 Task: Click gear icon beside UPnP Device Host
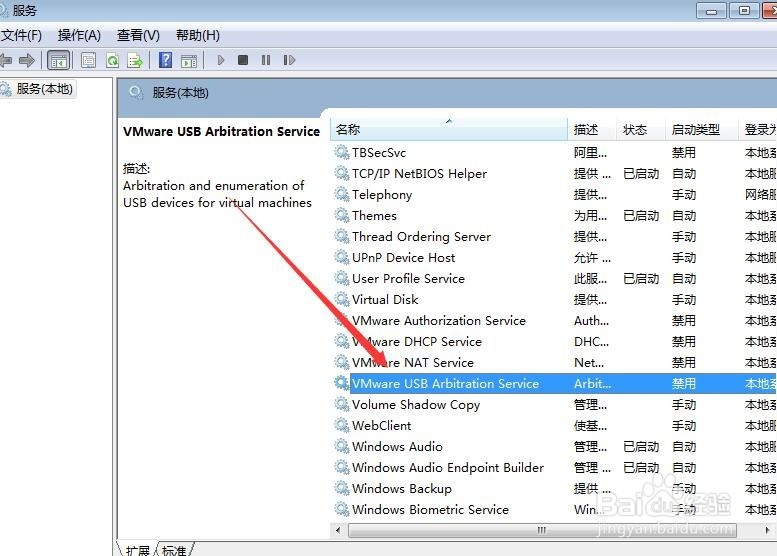[341, 257]
